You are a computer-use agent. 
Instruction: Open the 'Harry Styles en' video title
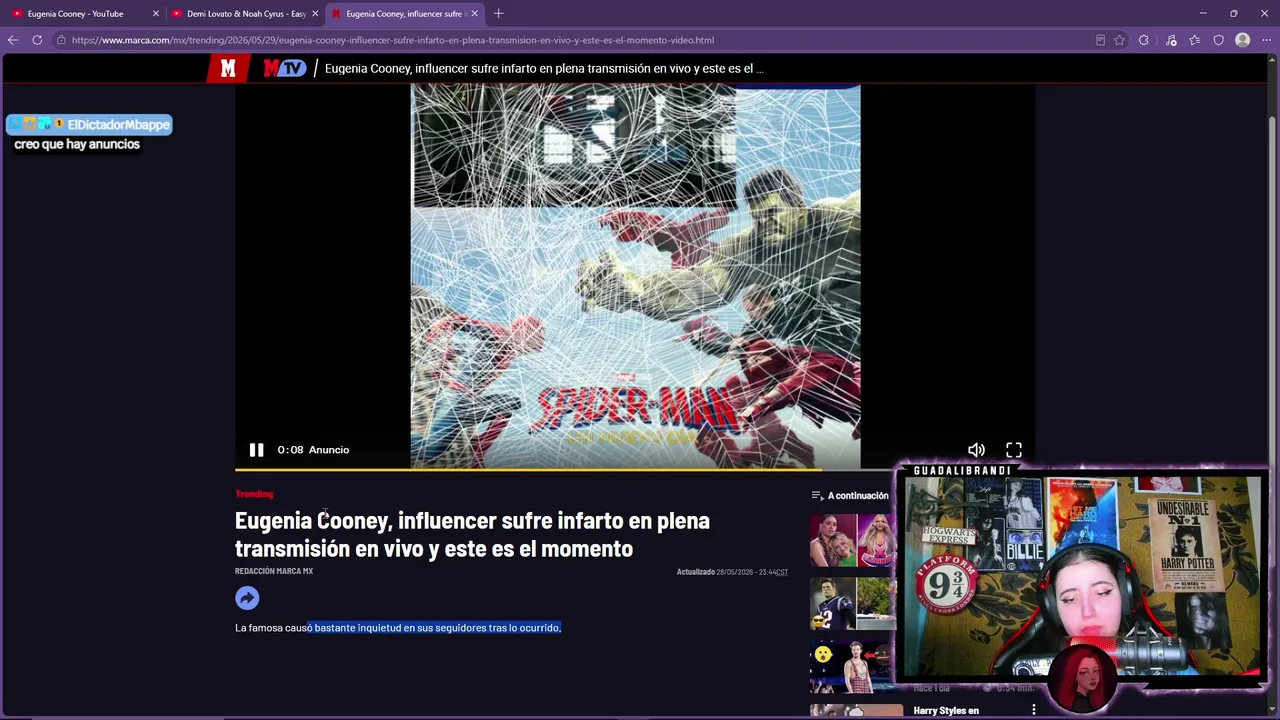click(946, 711)
